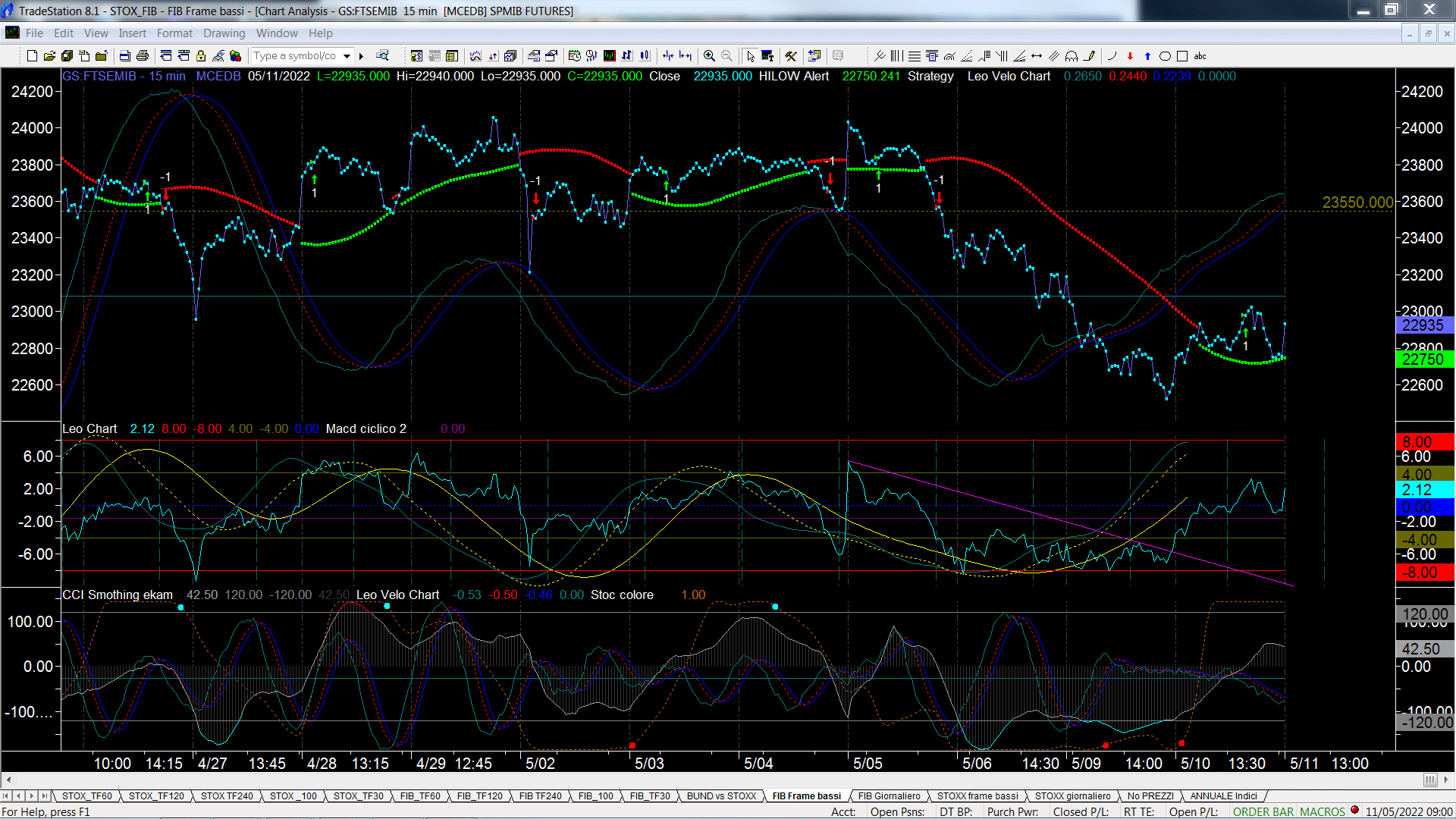Open the symbol entry dropdown arrow
Image resolution: width=1456 pixels, height=819 pixels.
347,56
